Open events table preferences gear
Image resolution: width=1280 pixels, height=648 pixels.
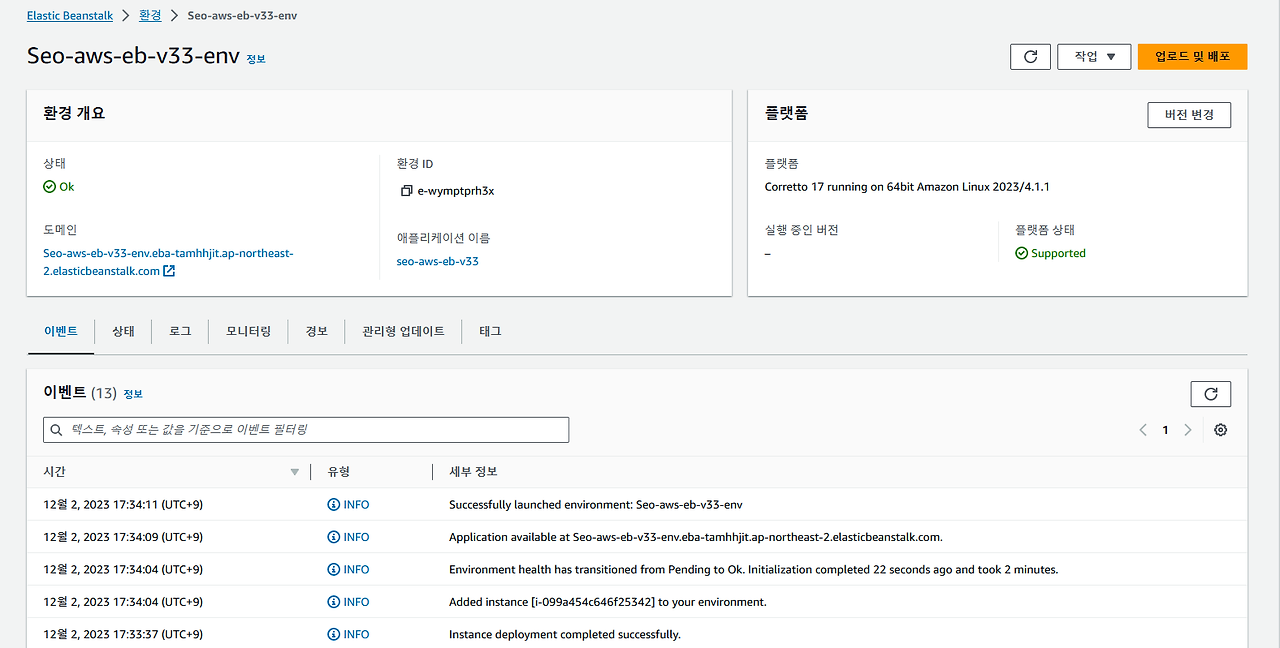tap(1220, 430)
